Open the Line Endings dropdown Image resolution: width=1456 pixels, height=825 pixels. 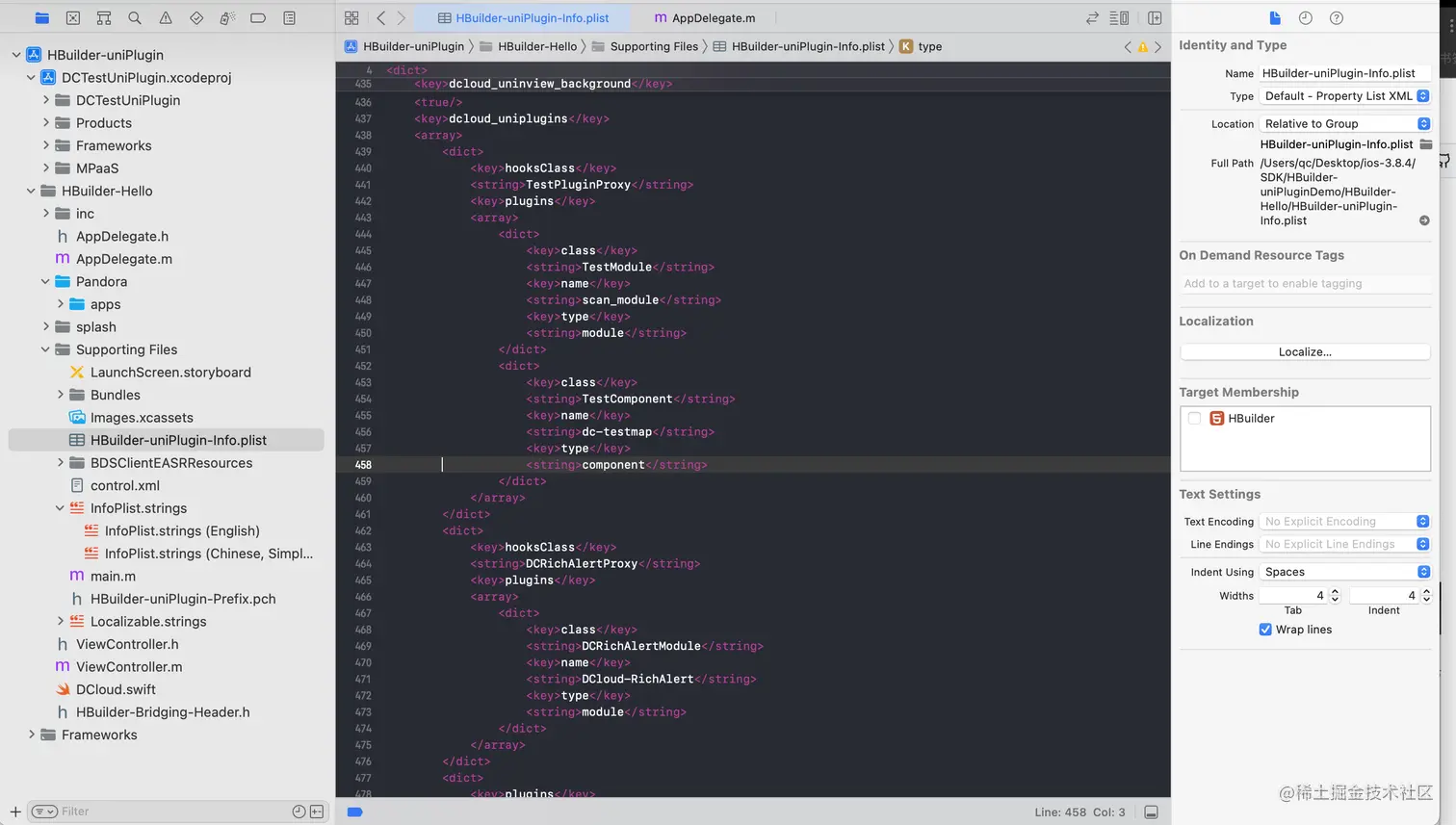(1345, 544)
